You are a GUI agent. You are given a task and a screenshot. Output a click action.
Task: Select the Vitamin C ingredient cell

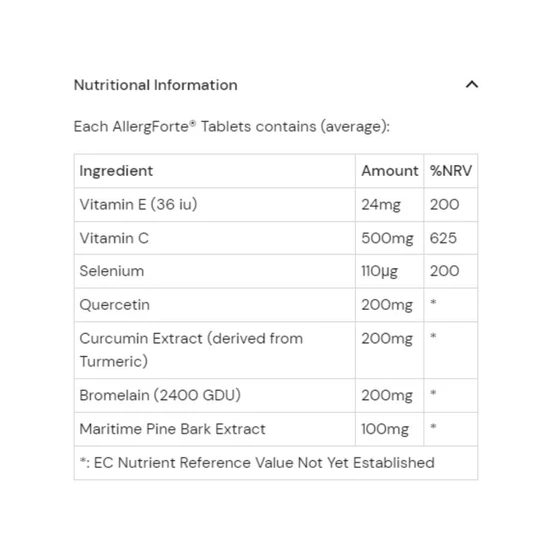click(215, 238)
